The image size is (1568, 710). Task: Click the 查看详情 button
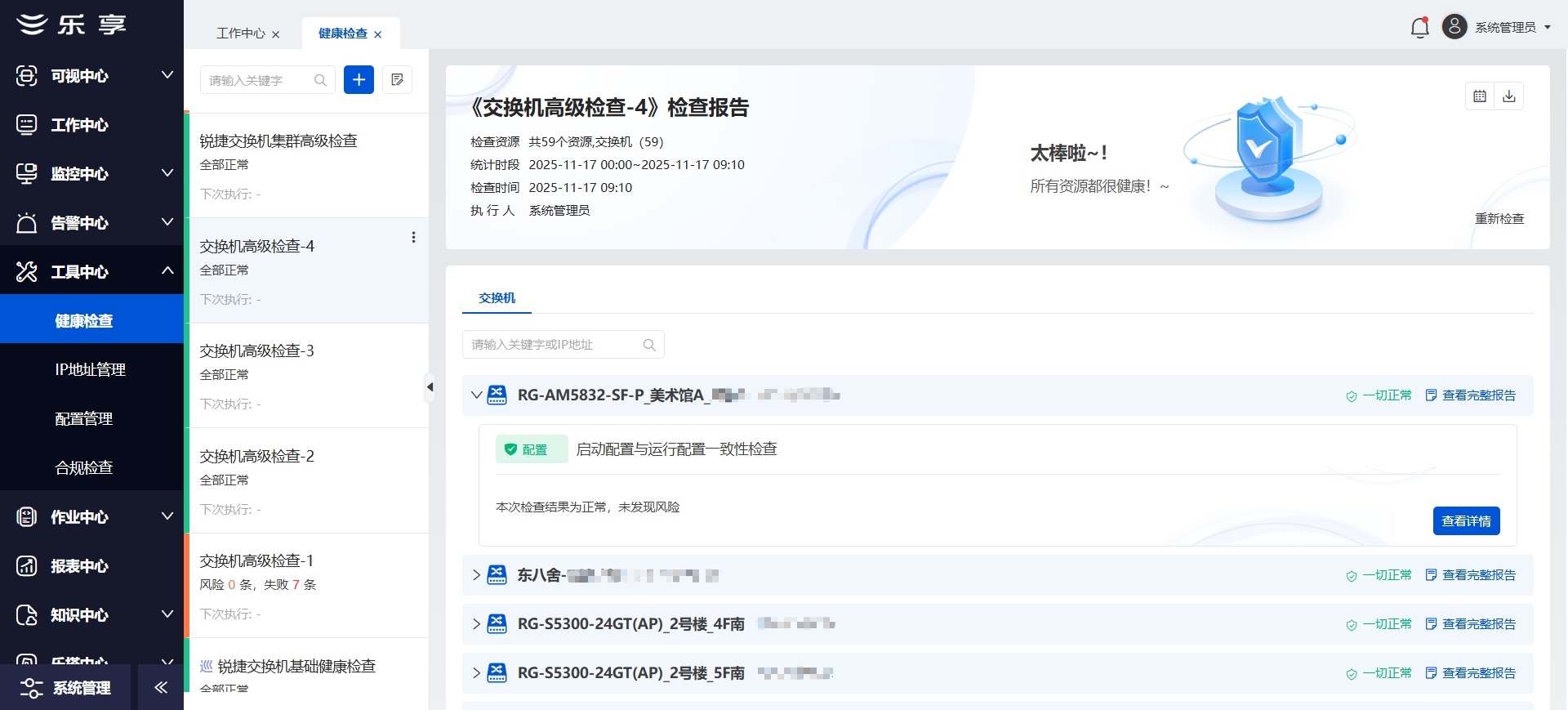pyautogui.click(x=1465, y=521)
